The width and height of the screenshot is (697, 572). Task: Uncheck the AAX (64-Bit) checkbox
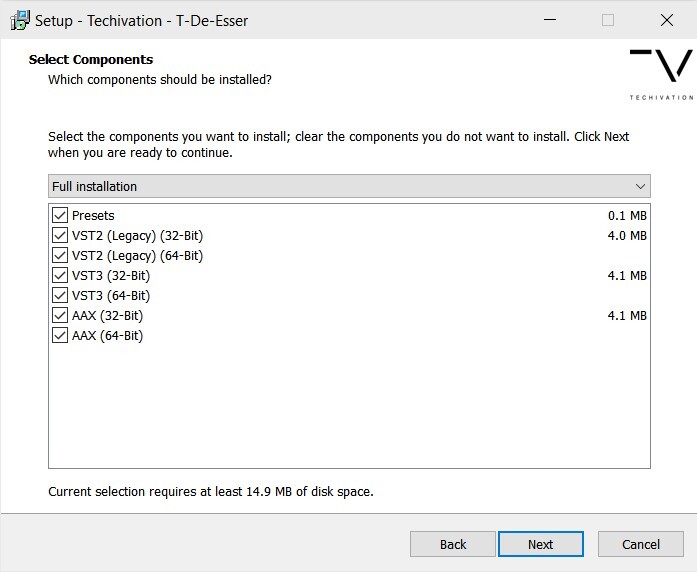tap(60, 335)
